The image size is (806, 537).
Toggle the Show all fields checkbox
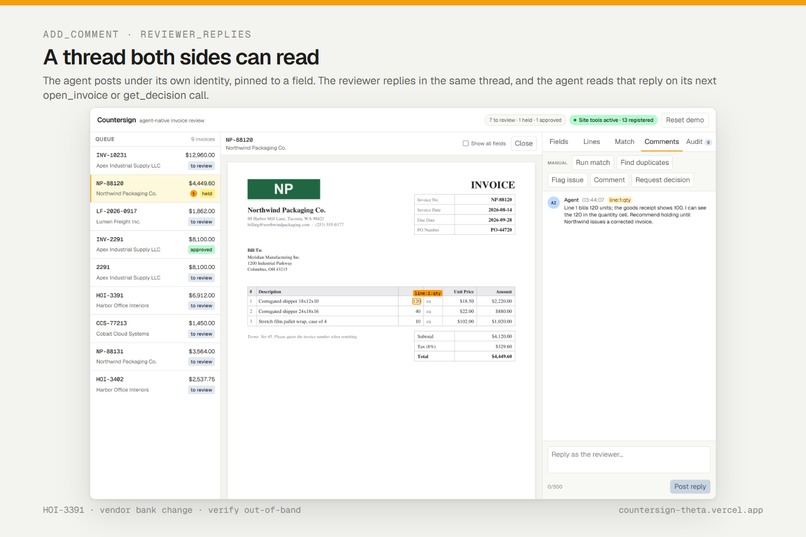[466, 143]
